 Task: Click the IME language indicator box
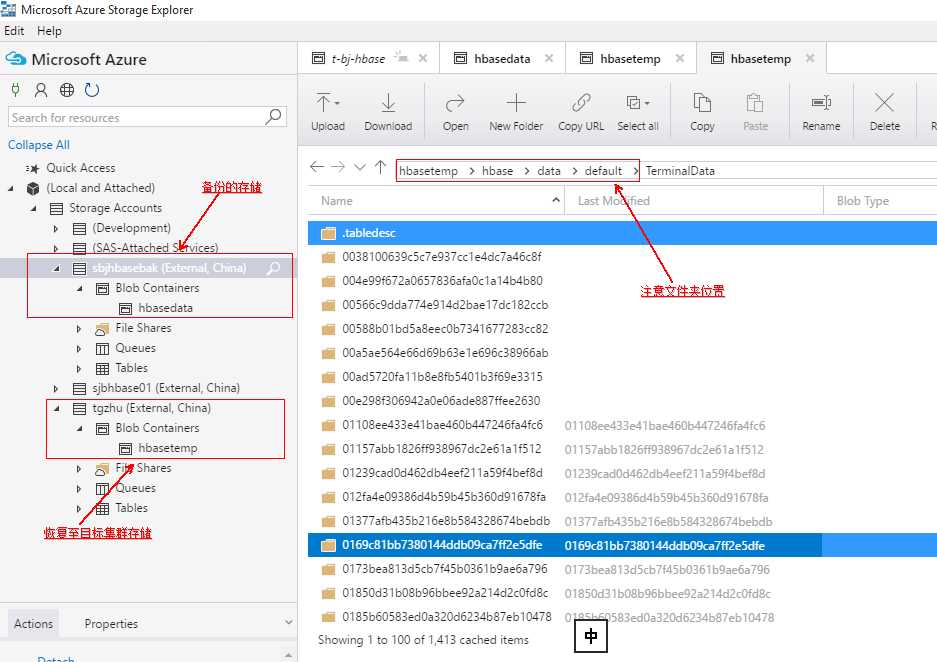click(590, 636)
